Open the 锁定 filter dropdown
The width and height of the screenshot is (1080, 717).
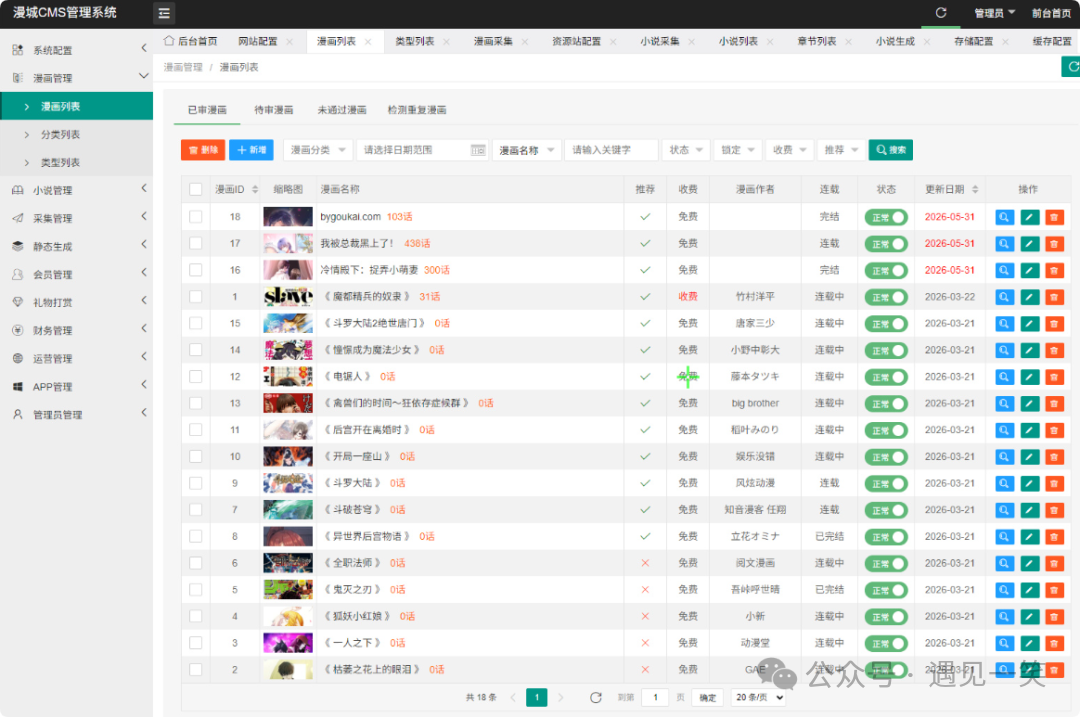(737, 150)
